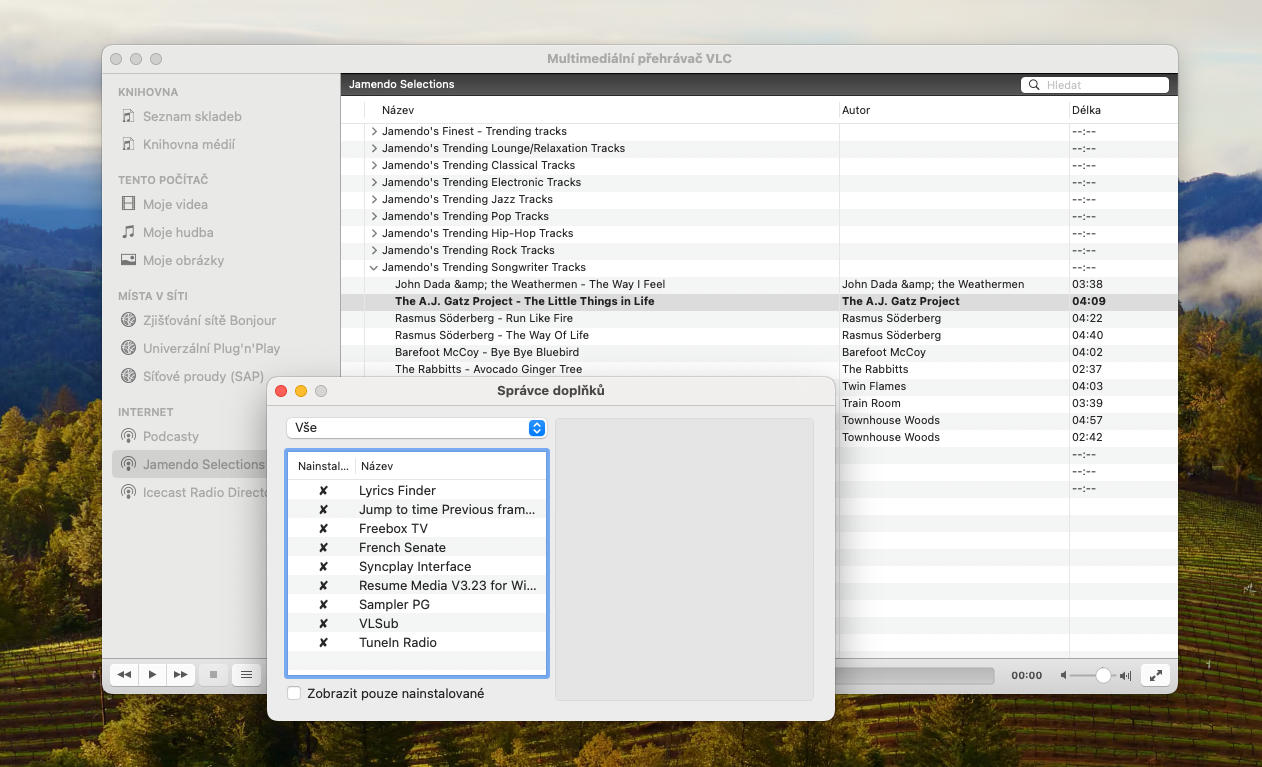Open Podcasty in the sidebar

(x=170, y=436)
